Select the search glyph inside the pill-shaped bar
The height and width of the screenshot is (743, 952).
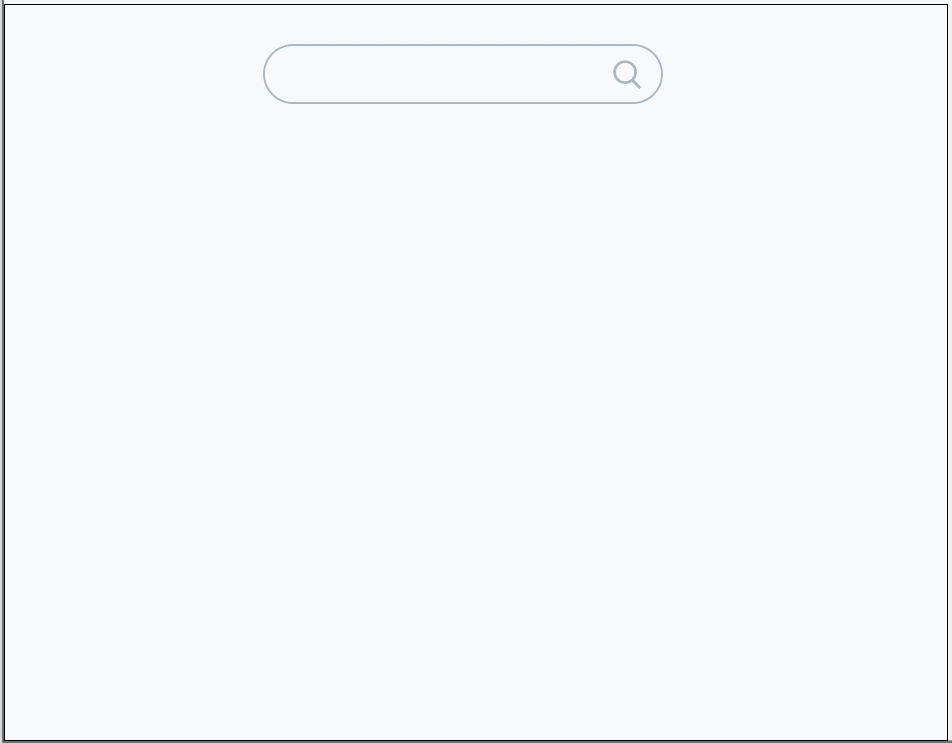click(x=627, y=74)
